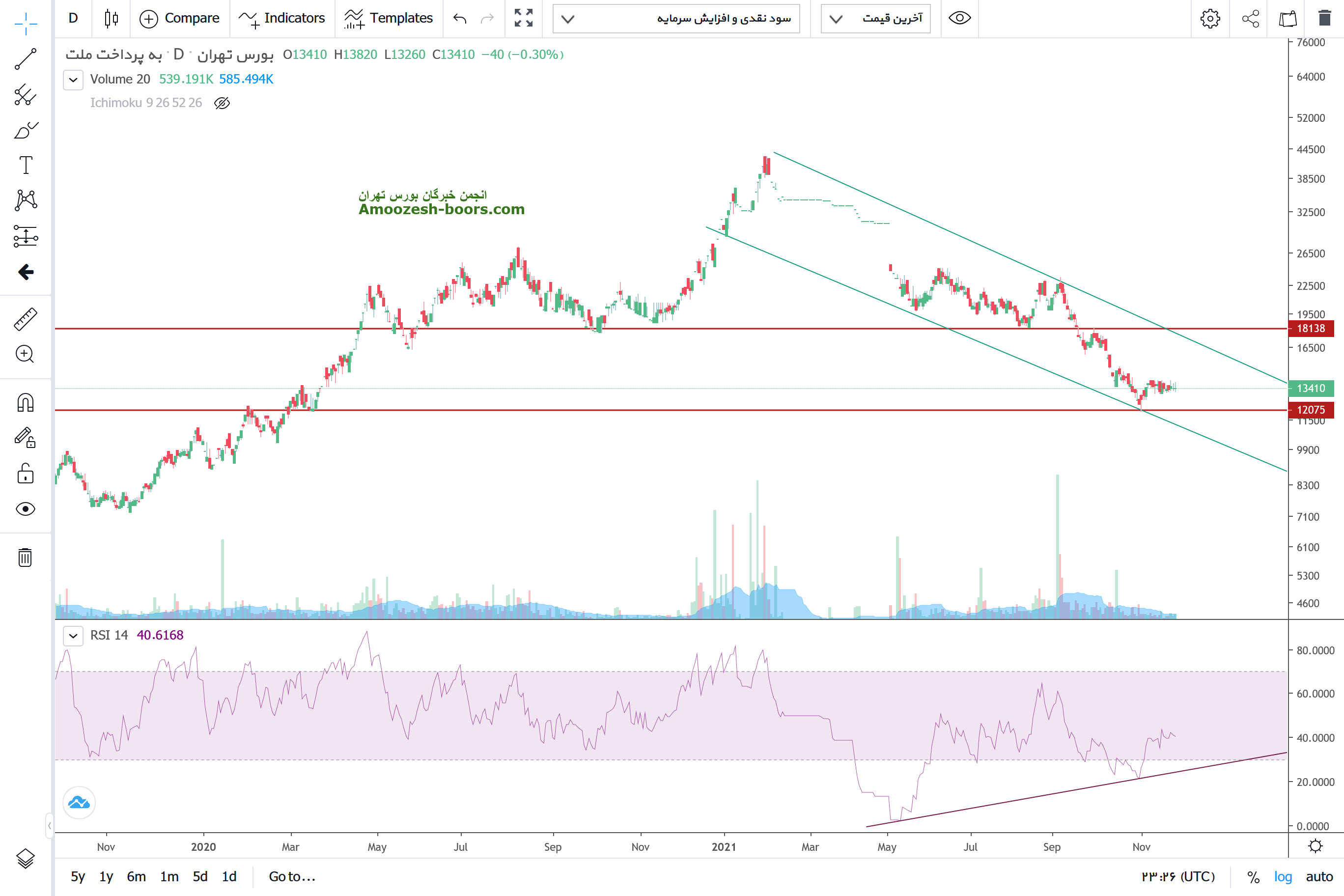Screen dimensions: 1344x896
Task: Set time range to 6m
Action: (x=136, y=876)
